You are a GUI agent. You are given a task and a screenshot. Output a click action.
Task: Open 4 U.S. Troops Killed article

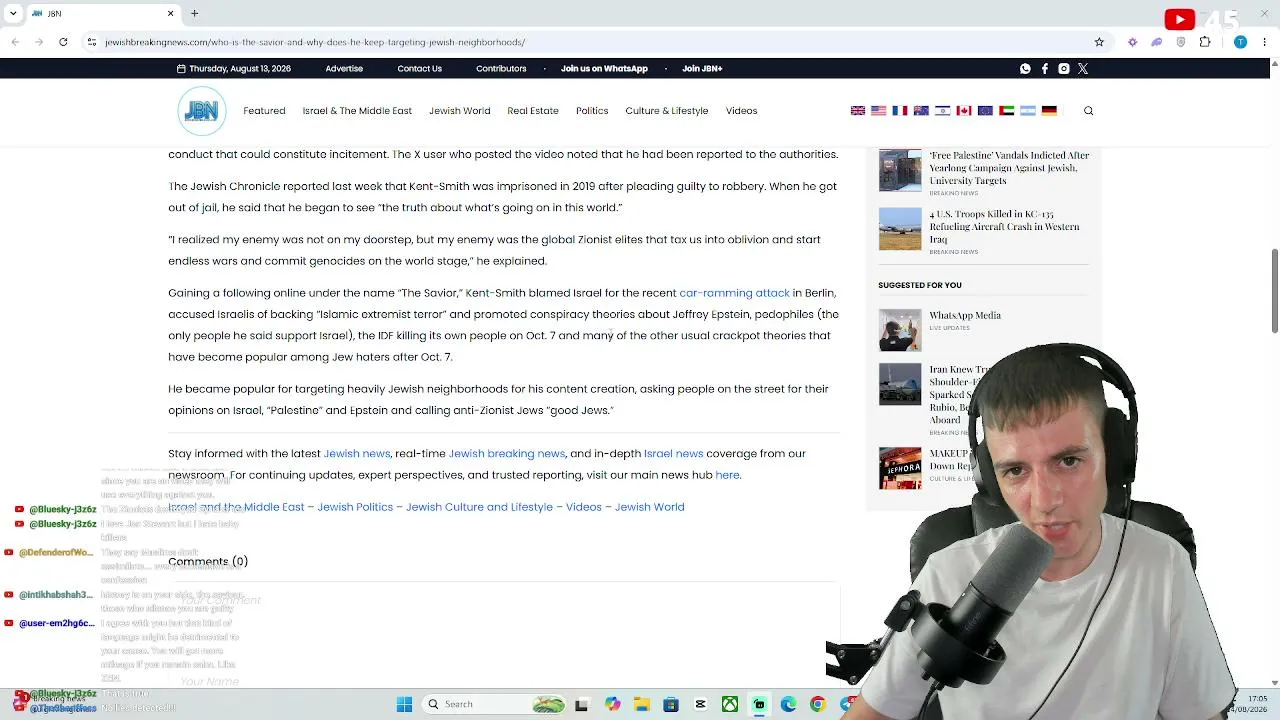coord(1004,226)
